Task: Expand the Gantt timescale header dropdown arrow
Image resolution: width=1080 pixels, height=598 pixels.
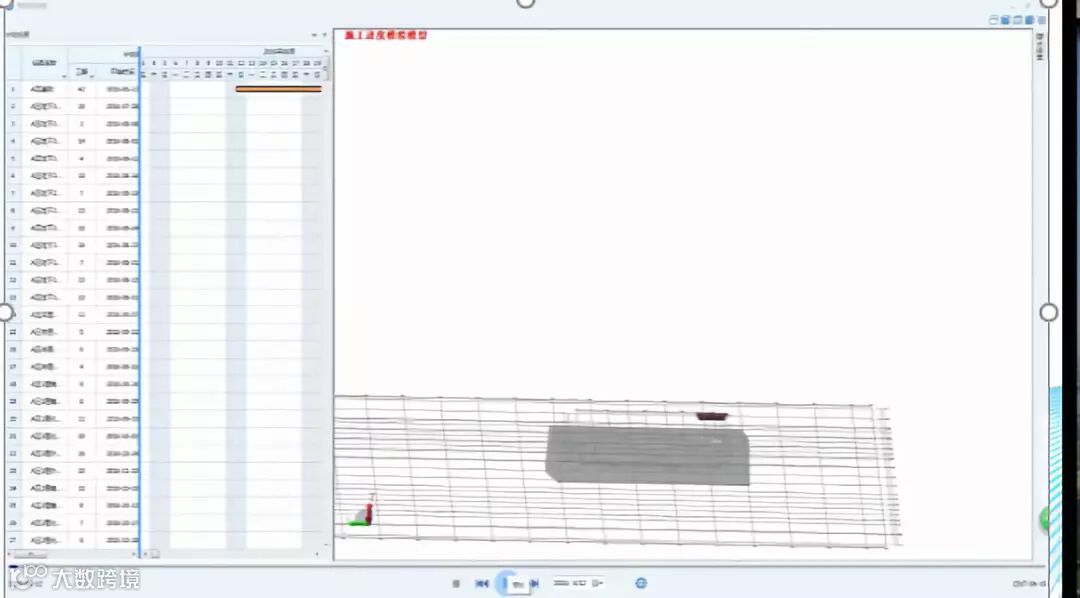Action: 326,52
